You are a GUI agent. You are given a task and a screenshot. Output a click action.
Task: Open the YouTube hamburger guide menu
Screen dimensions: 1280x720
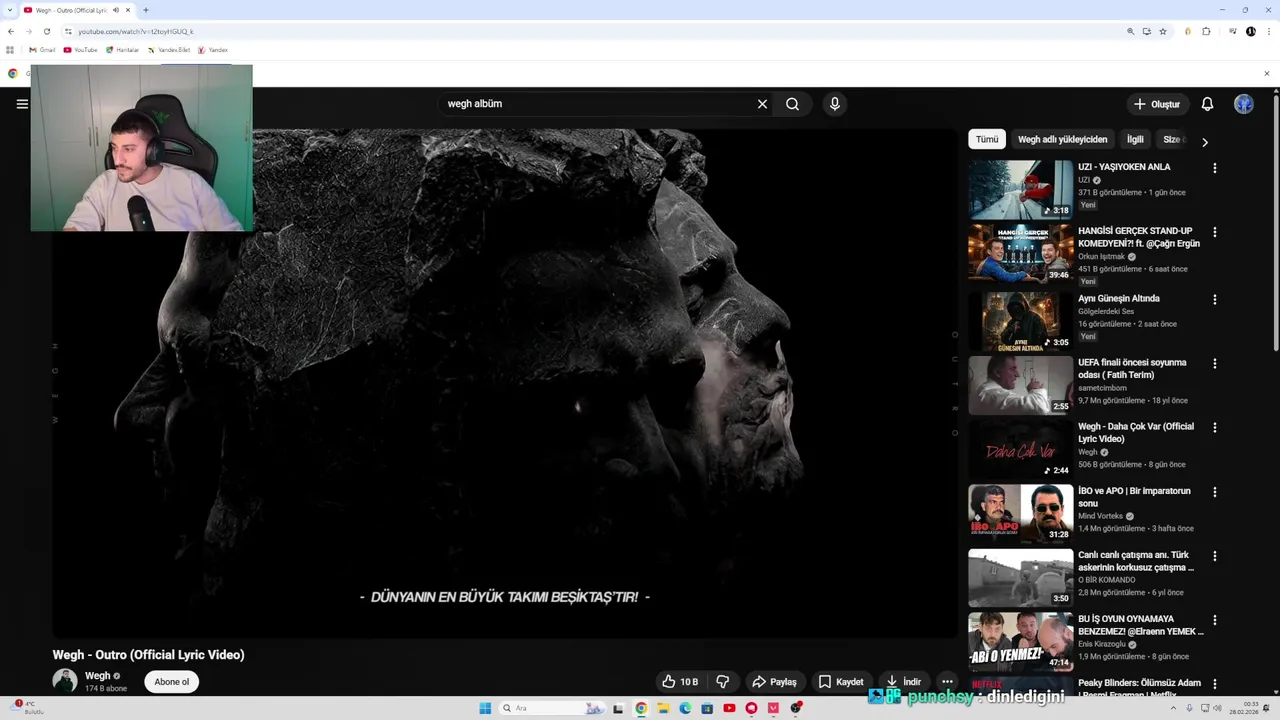(22, 104)
